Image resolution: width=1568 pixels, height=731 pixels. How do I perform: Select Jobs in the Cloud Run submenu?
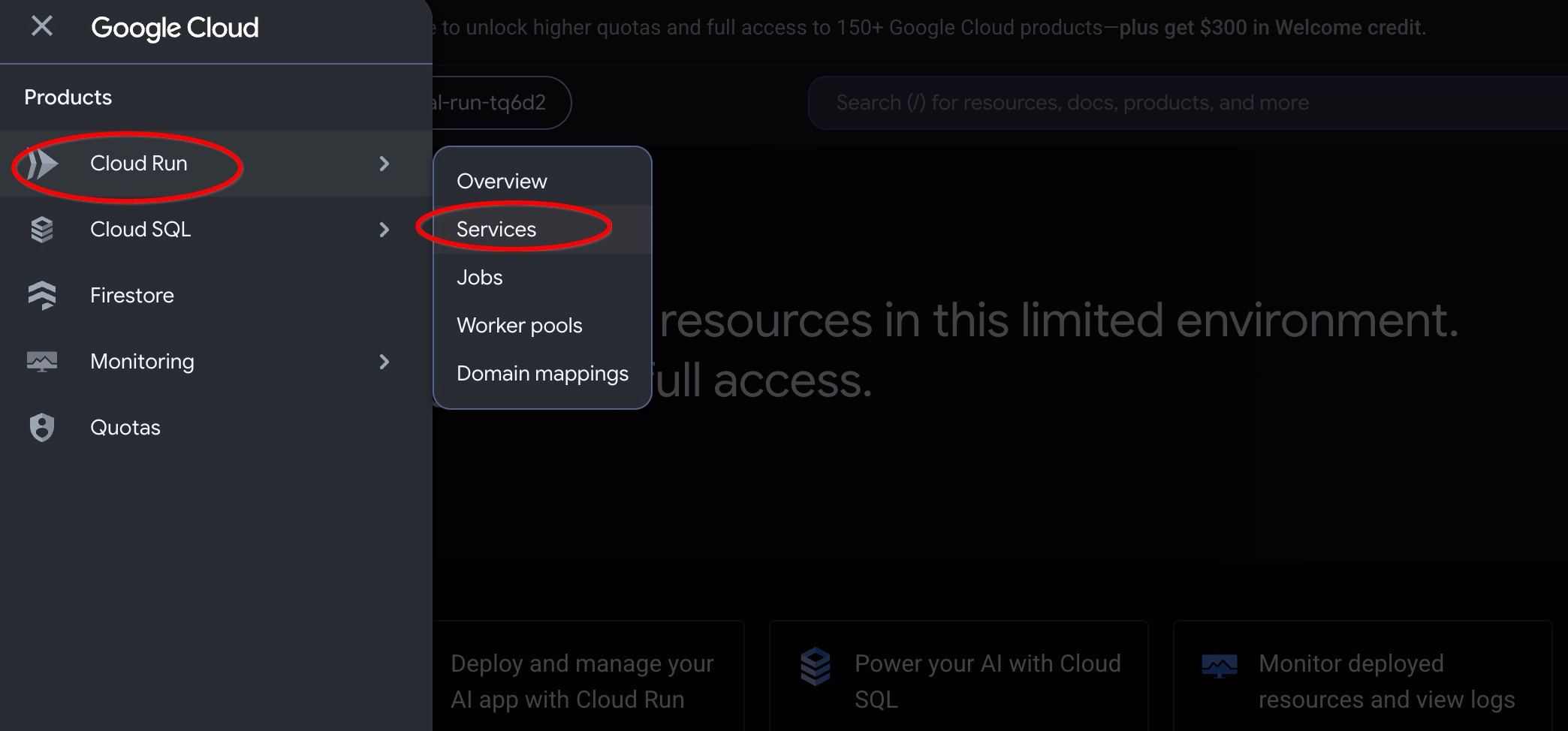coord(542,278)
